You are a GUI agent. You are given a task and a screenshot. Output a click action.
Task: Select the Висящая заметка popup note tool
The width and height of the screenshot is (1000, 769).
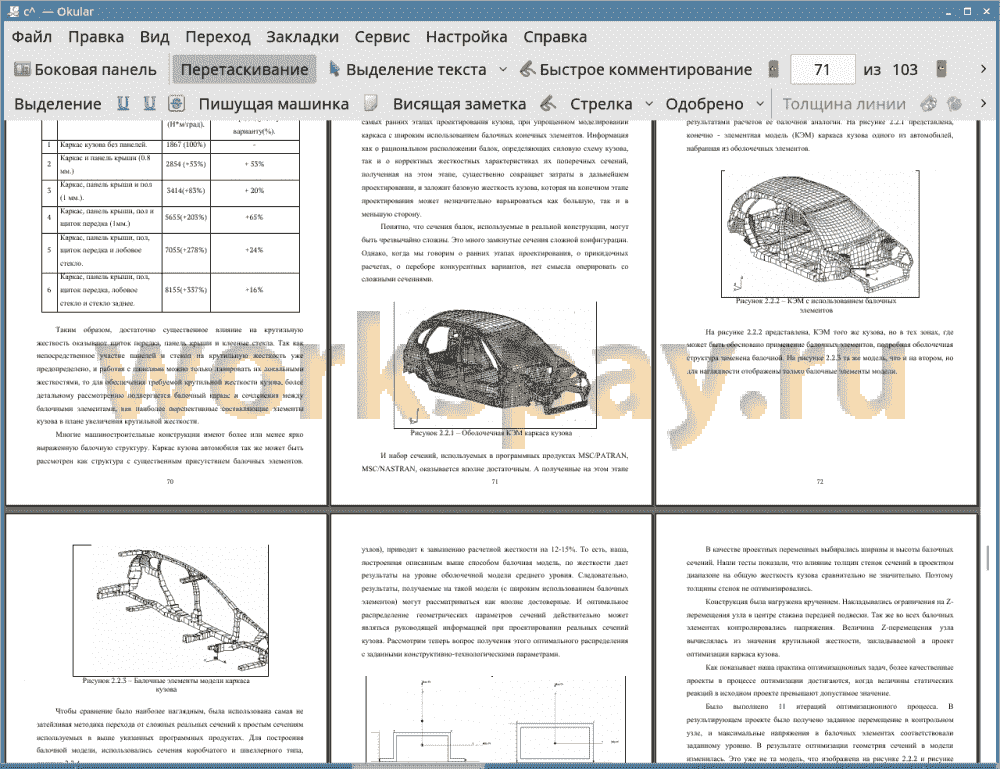coord(459,104)
